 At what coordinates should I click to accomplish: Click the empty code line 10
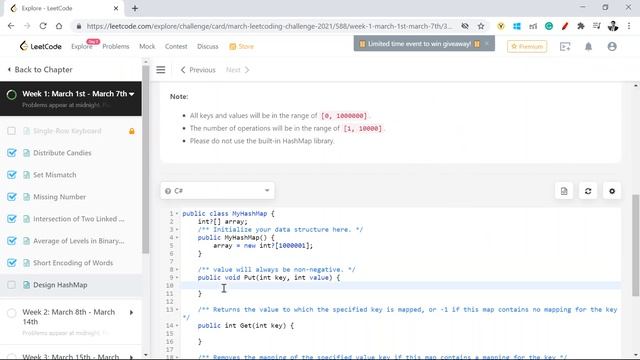tap(400, 285)
